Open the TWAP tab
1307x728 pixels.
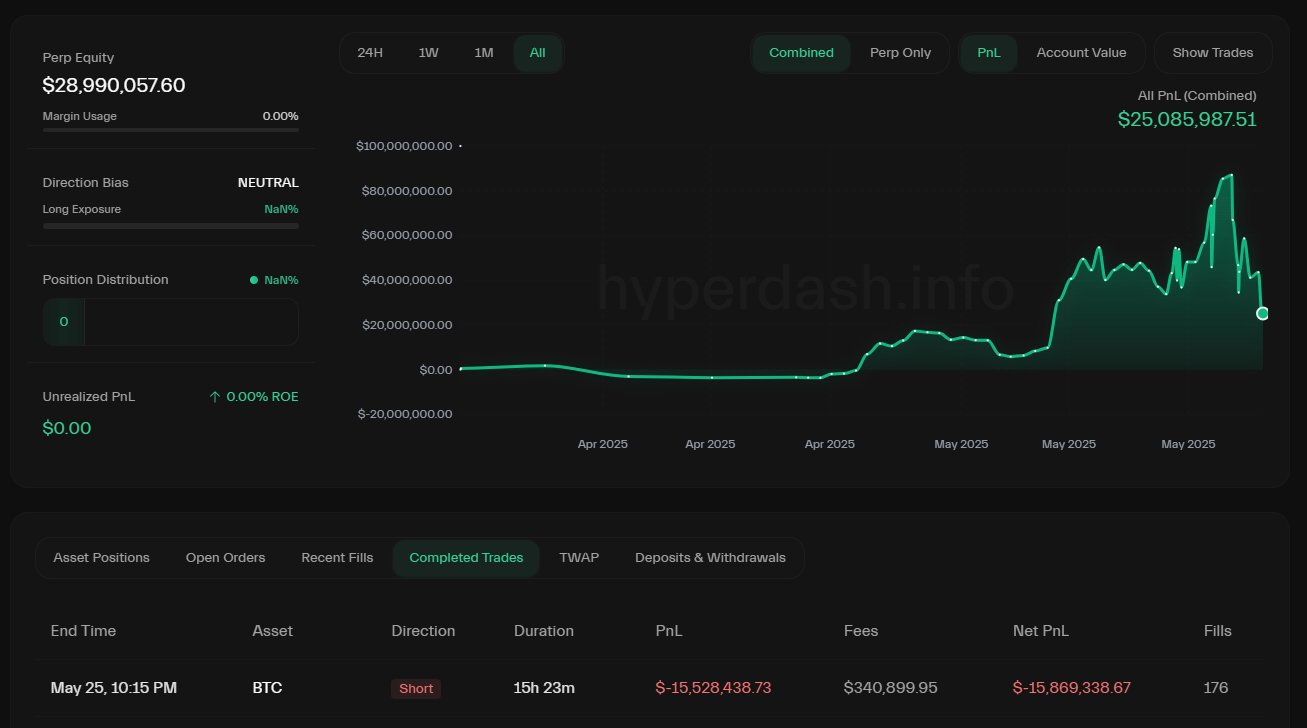point(579,558)
